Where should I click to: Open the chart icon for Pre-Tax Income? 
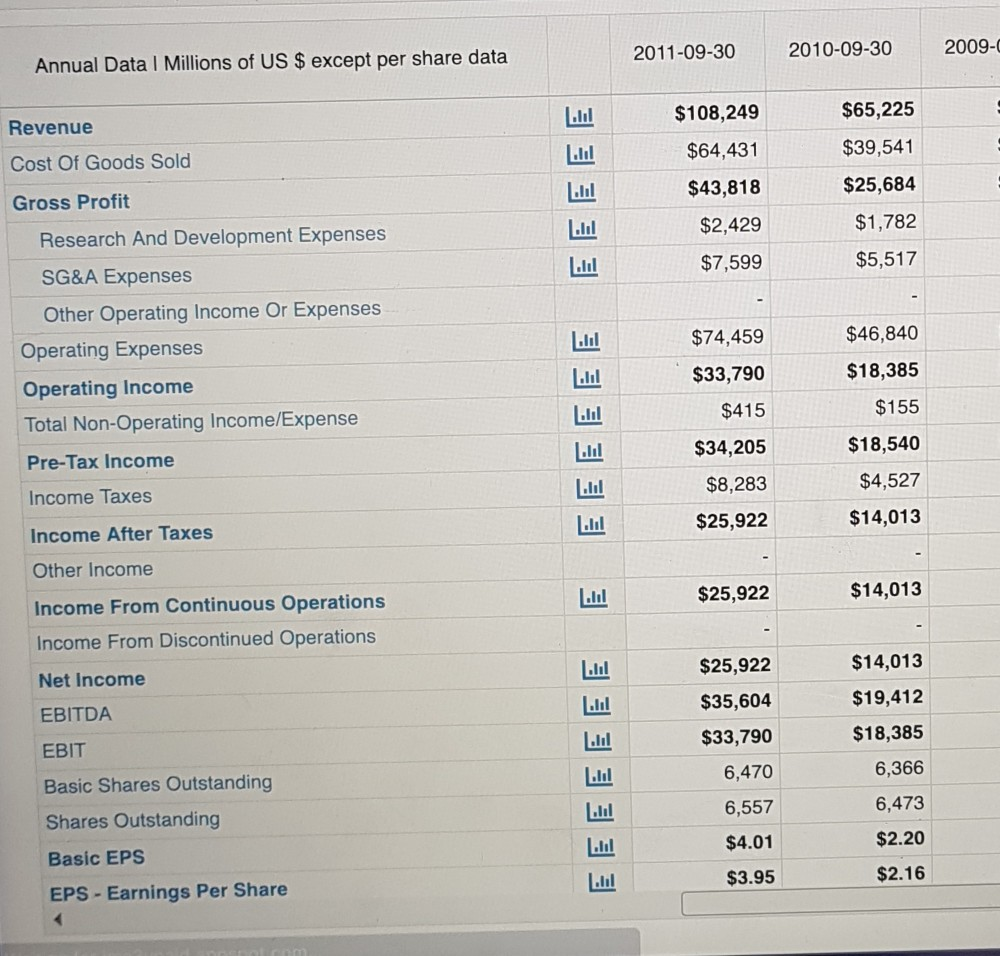(x=589, y=452)
